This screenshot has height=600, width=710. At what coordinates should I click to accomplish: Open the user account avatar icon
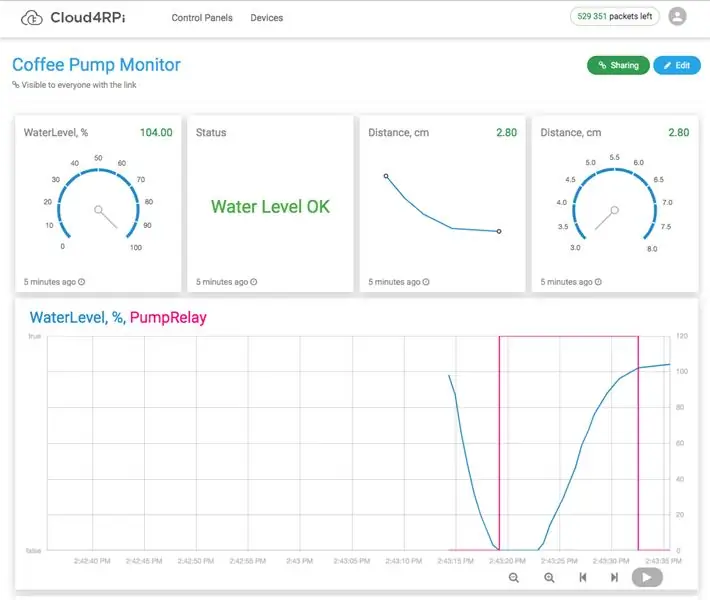tap(677, 17)
